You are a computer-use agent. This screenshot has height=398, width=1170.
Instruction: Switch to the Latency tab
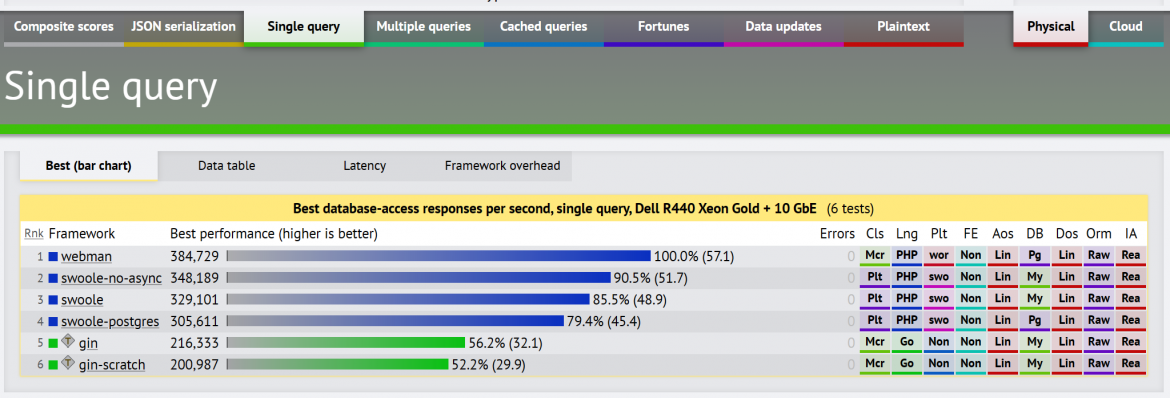point(364,166)
